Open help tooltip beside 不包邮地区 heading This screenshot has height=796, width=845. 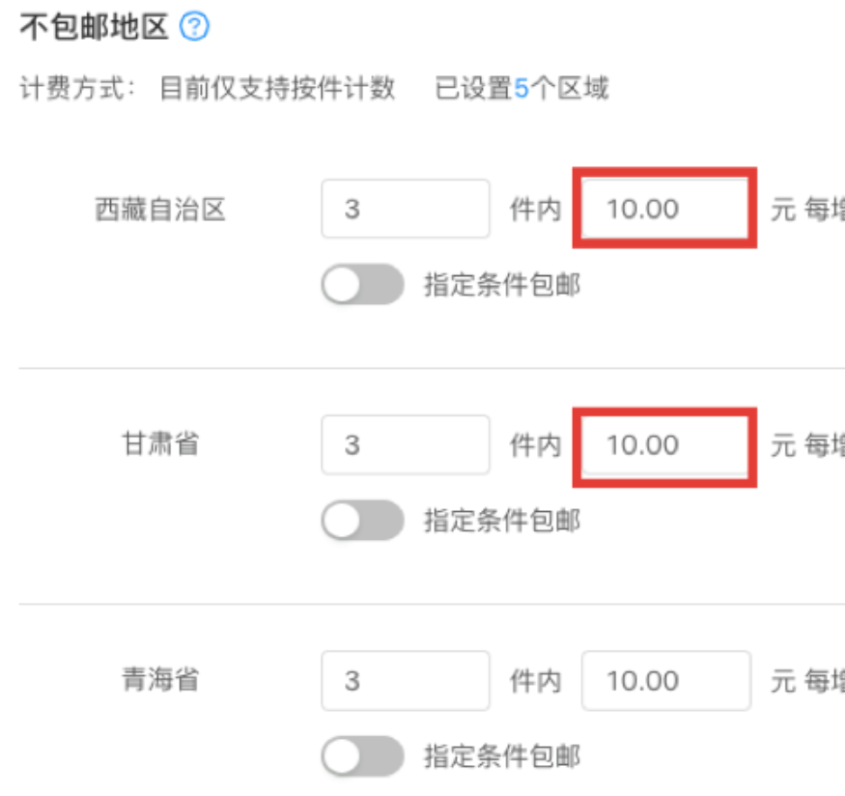tap(195, 26)
